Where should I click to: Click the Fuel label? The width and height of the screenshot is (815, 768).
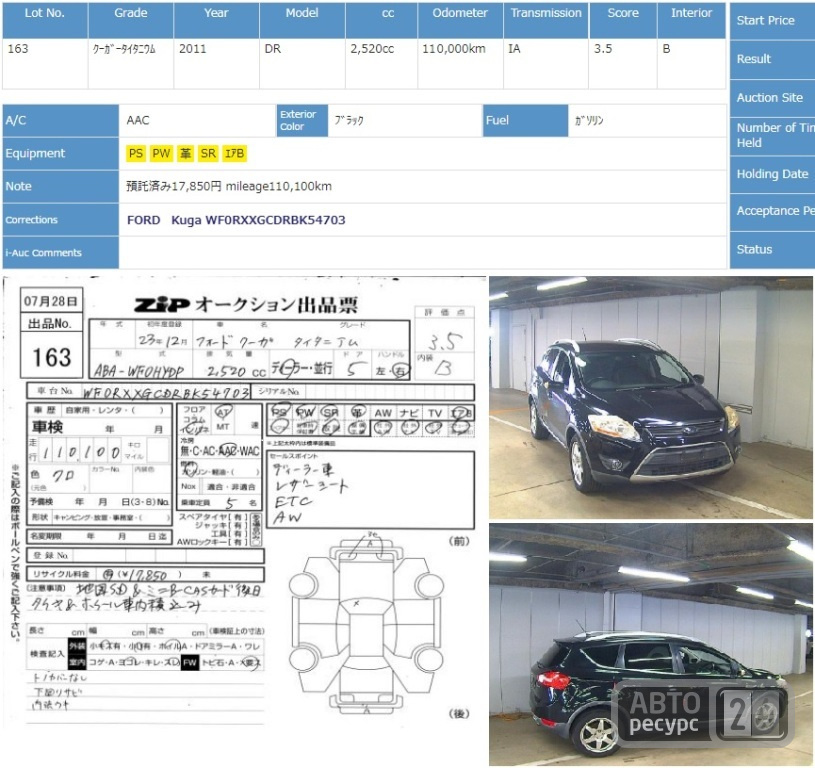coord(525,121)
